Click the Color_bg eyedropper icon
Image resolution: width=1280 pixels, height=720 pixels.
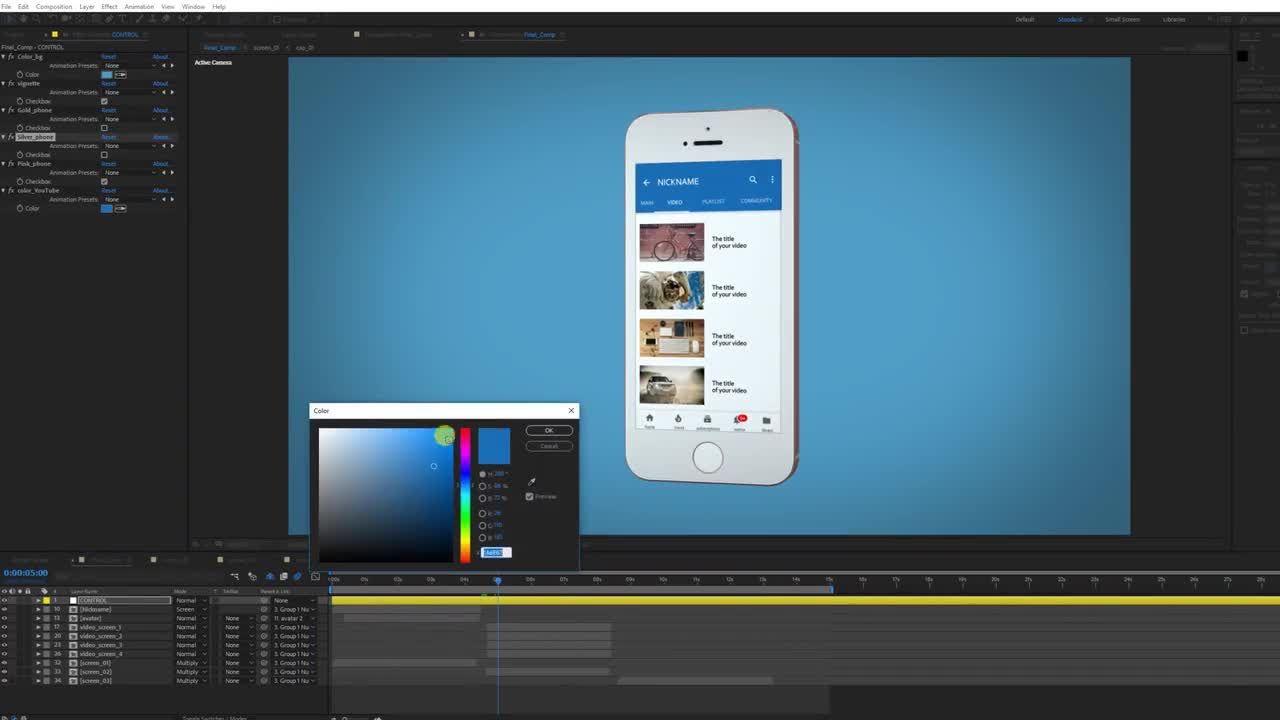121,75
